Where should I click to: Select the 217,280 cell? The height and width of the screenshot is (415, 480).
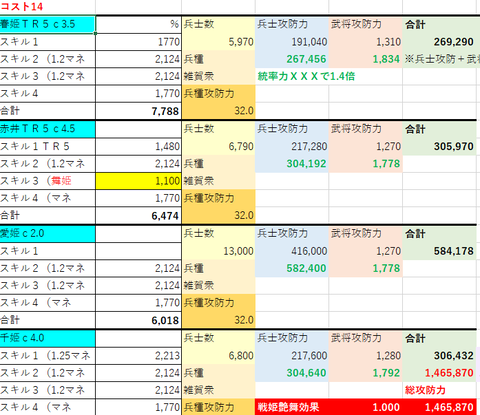point(292,146)
